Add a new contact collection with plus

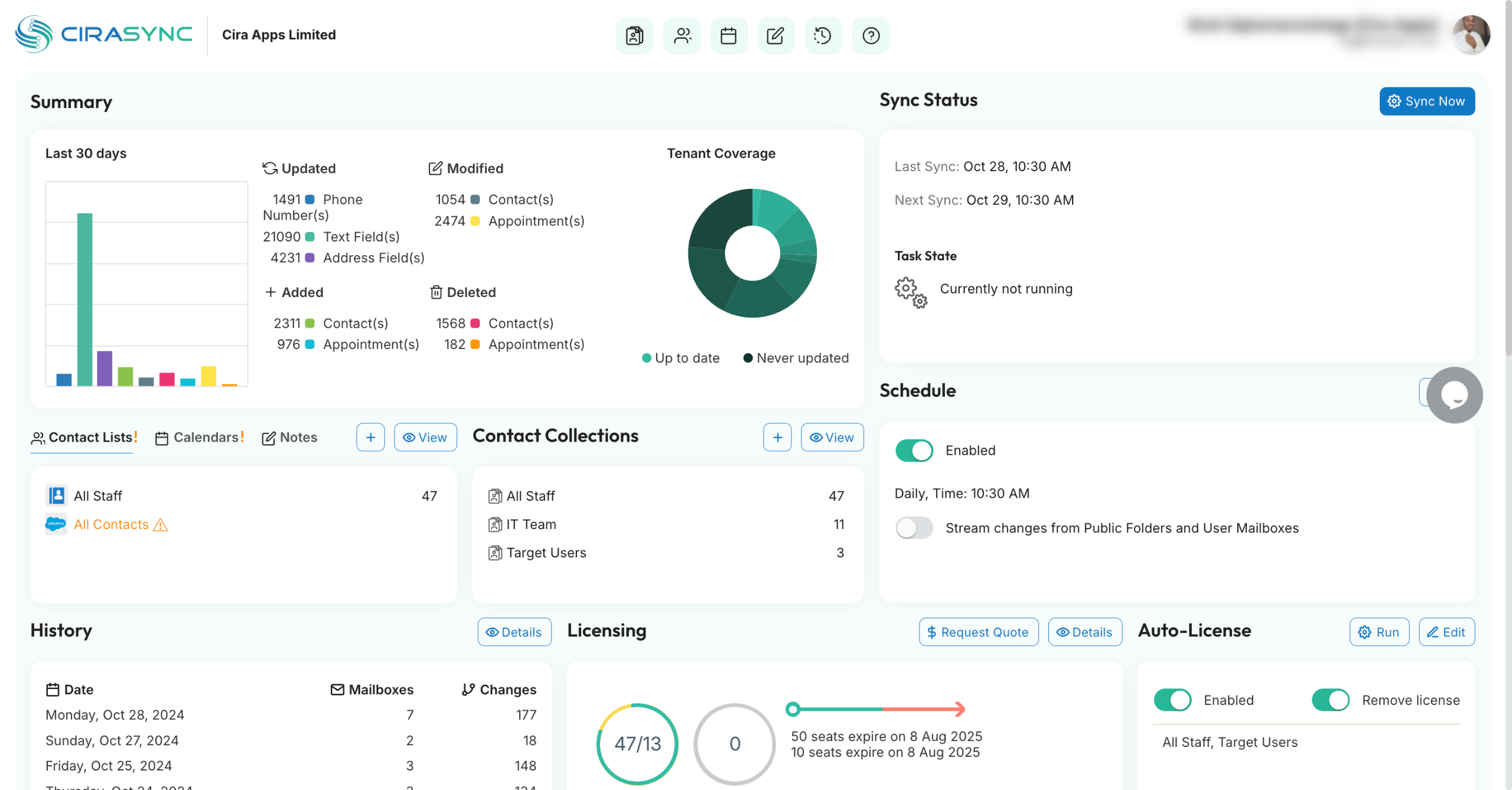point(777,437)
